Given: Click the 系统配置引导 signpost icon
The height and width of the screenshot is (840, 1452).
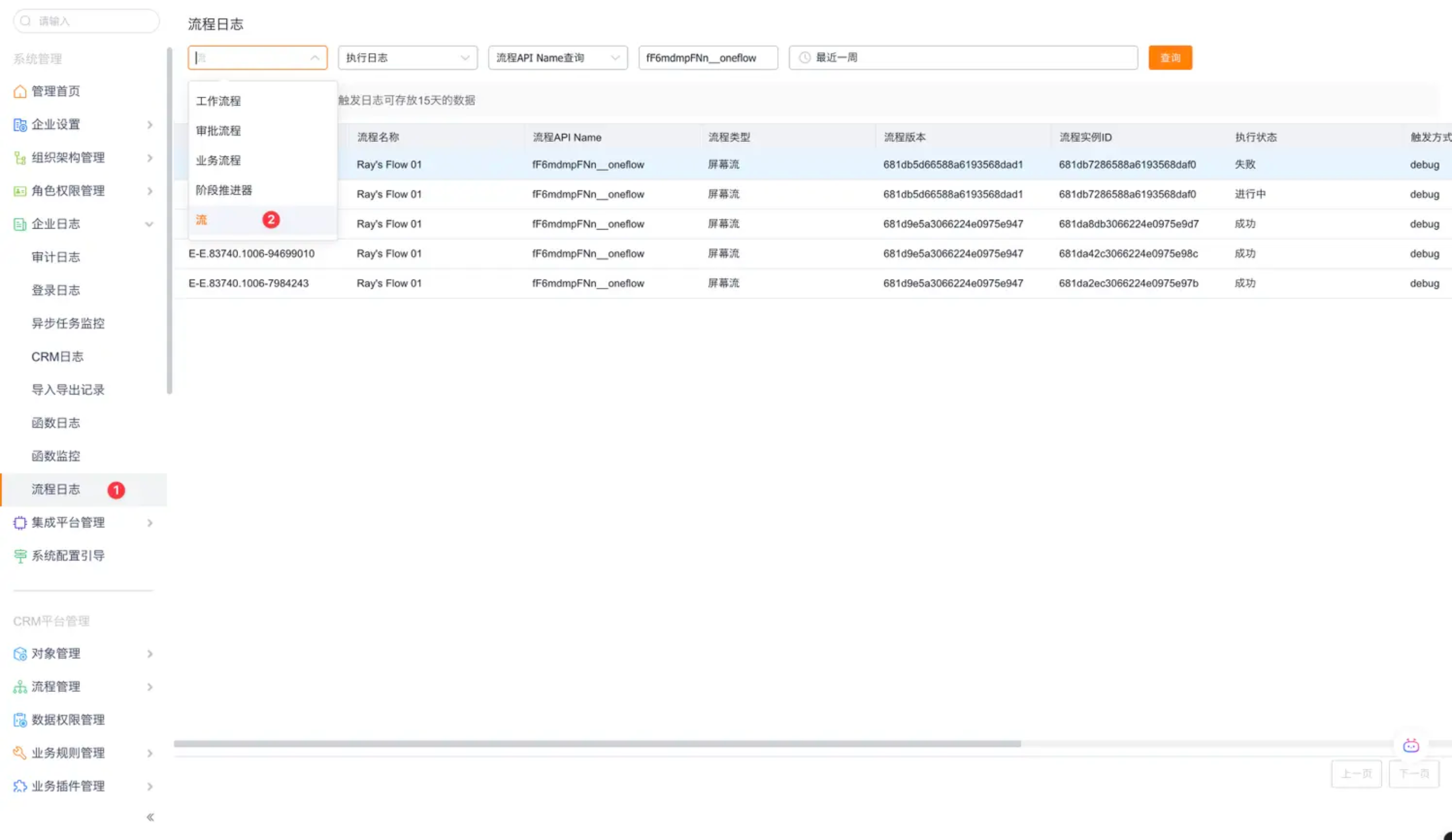Looking at the screenshot, I should tap(20, 556).
